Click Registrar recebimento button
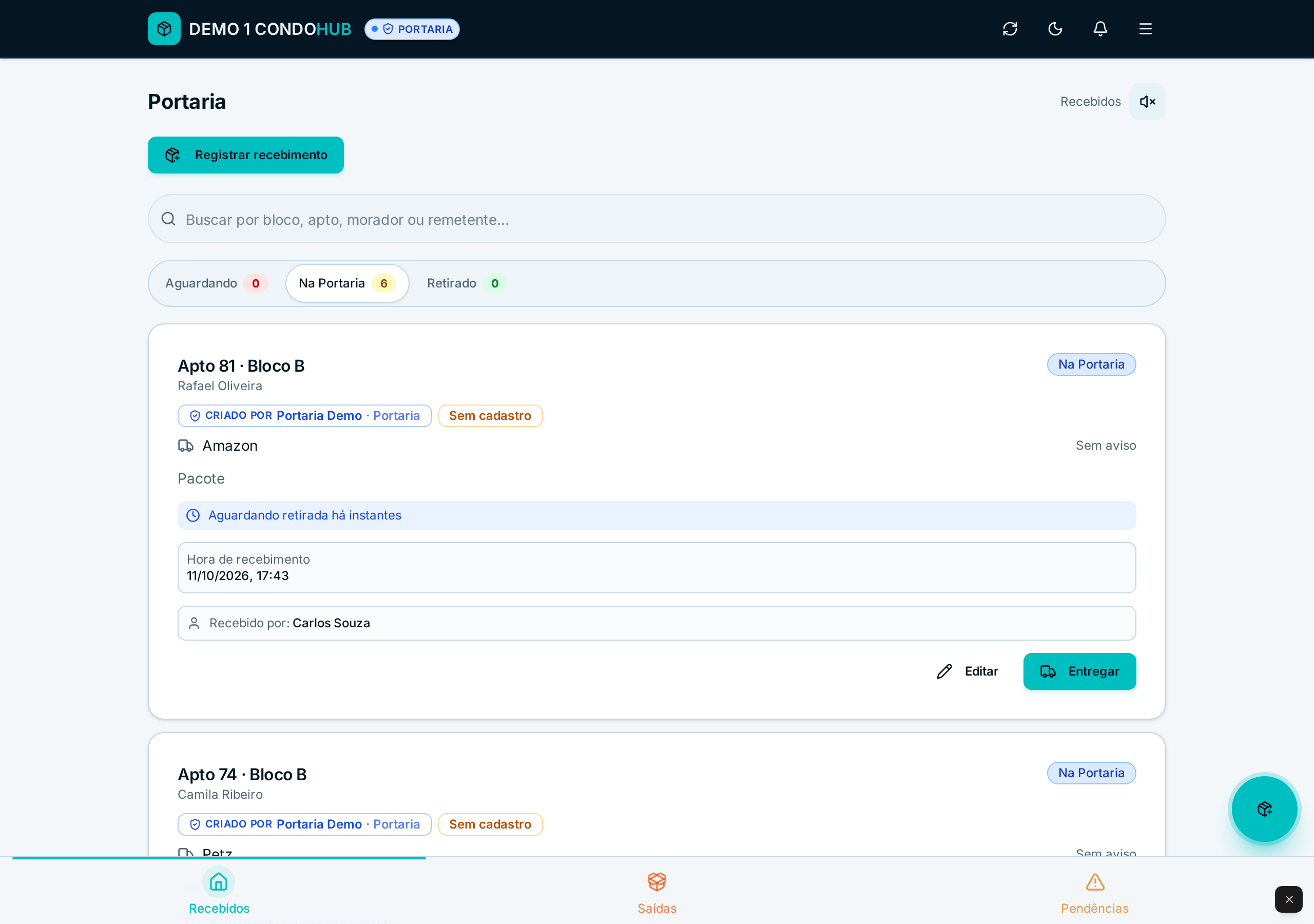This screenshot has width=1314, height=924. [245, 155]
